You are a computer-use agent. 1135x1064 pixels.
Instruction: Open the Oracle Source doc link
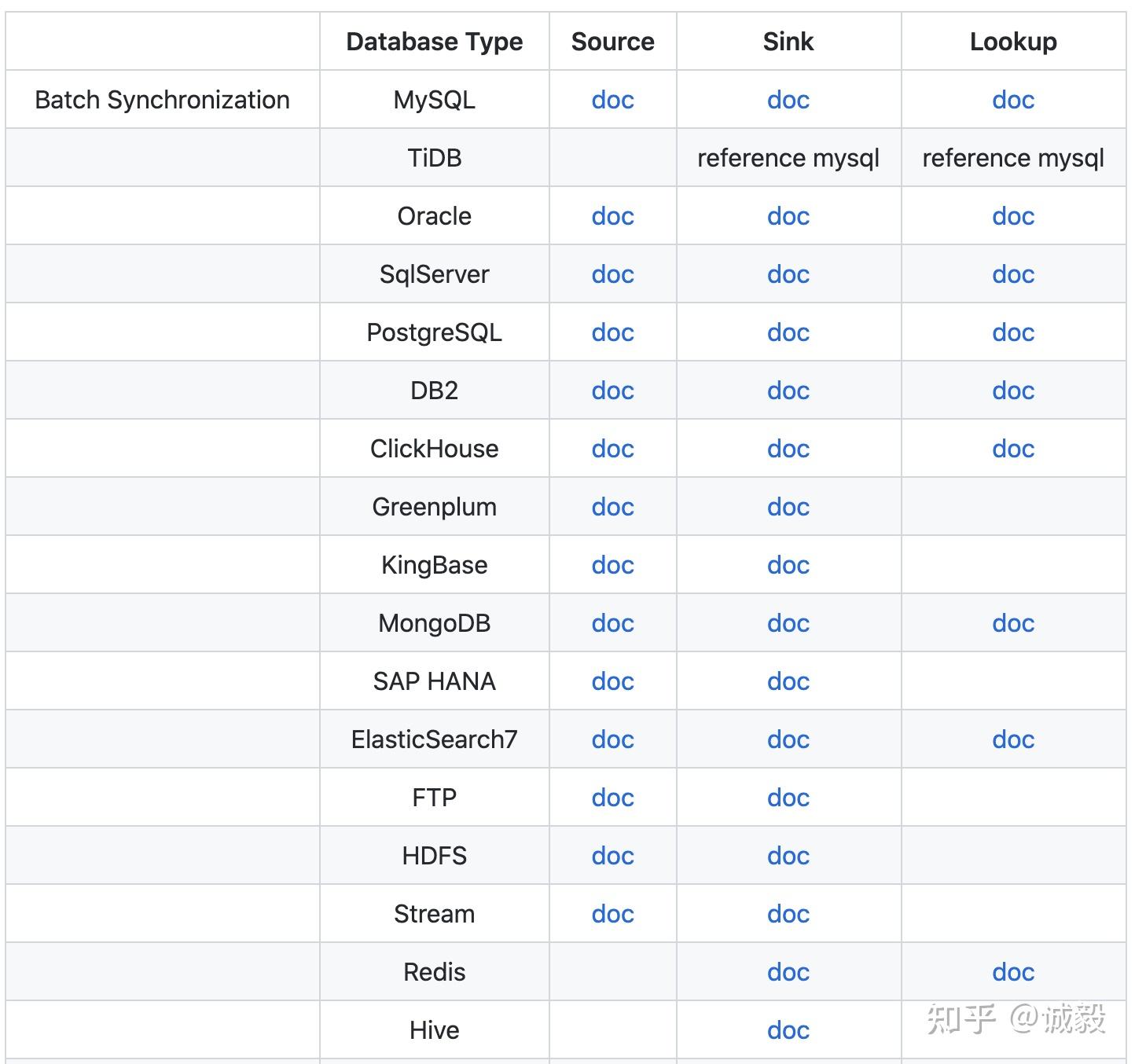[x=612, y=216]
